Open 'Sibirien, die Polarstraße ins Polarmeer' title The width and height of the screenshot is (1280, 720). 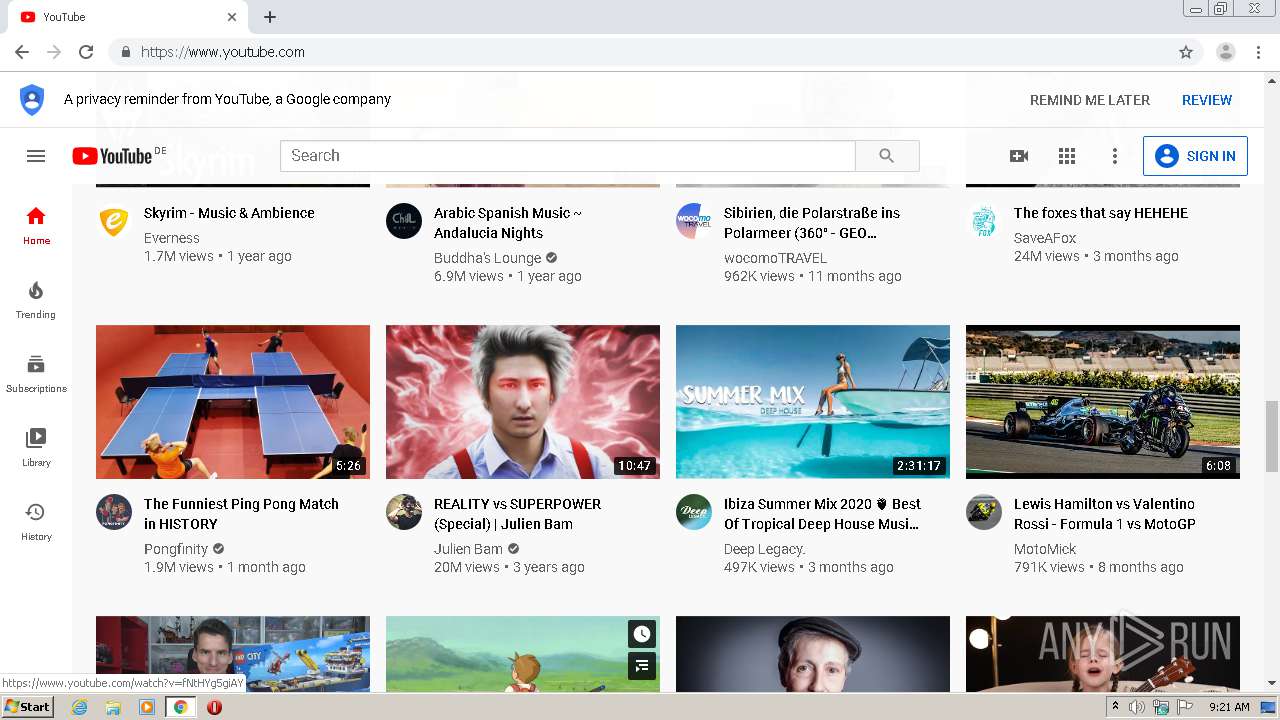pyautogui.click(x=812, y=223)
